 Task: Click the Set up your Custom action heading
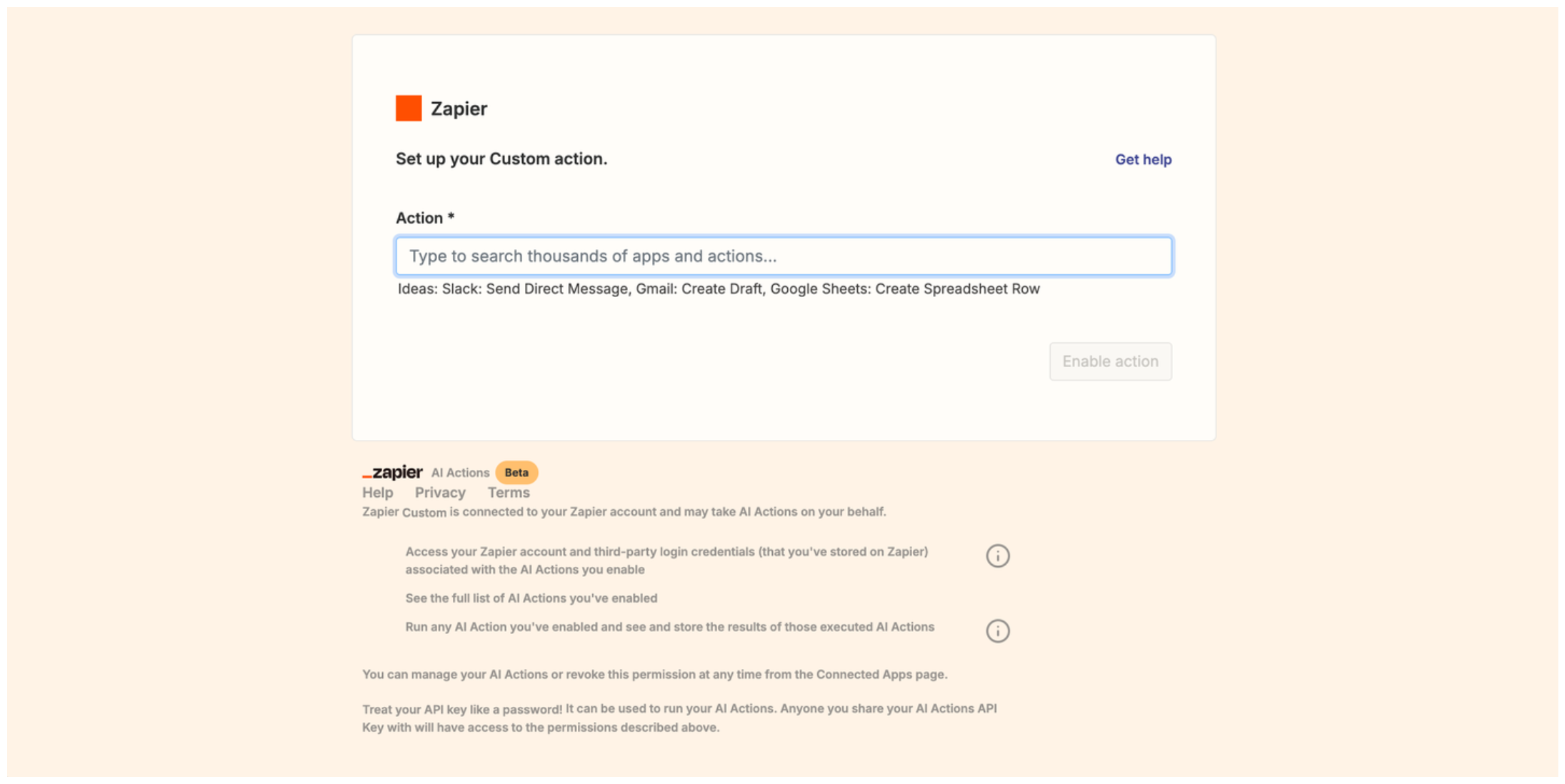501,159
